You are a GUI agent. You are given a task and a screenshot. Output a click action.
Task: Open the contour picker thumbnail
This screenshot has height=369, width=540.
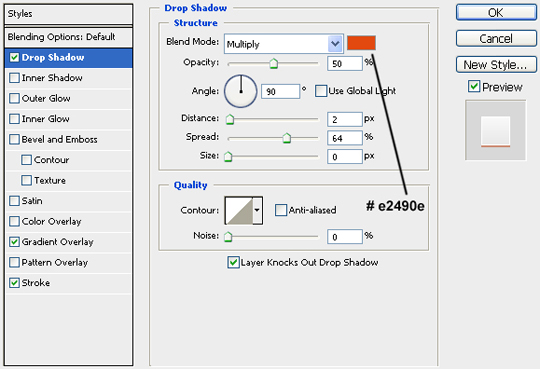(239, 211)
